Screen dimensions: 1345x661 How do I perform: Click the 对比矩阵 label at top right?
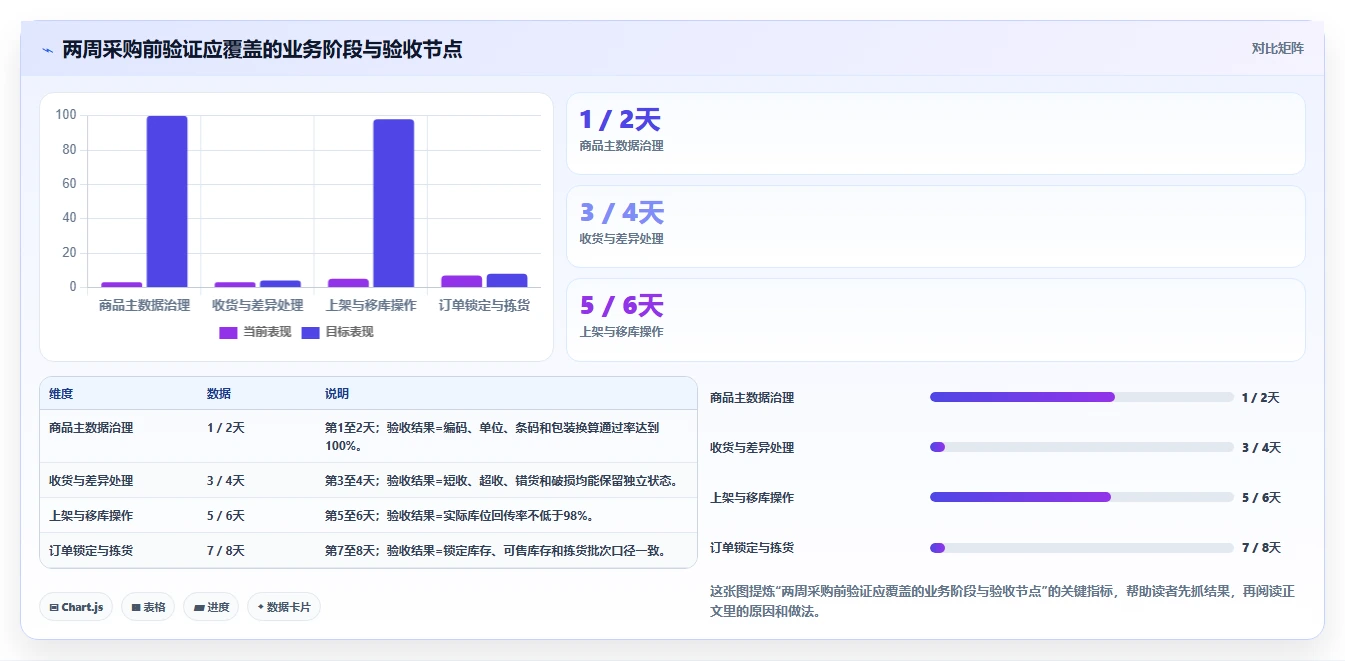tap(1278, 48)
